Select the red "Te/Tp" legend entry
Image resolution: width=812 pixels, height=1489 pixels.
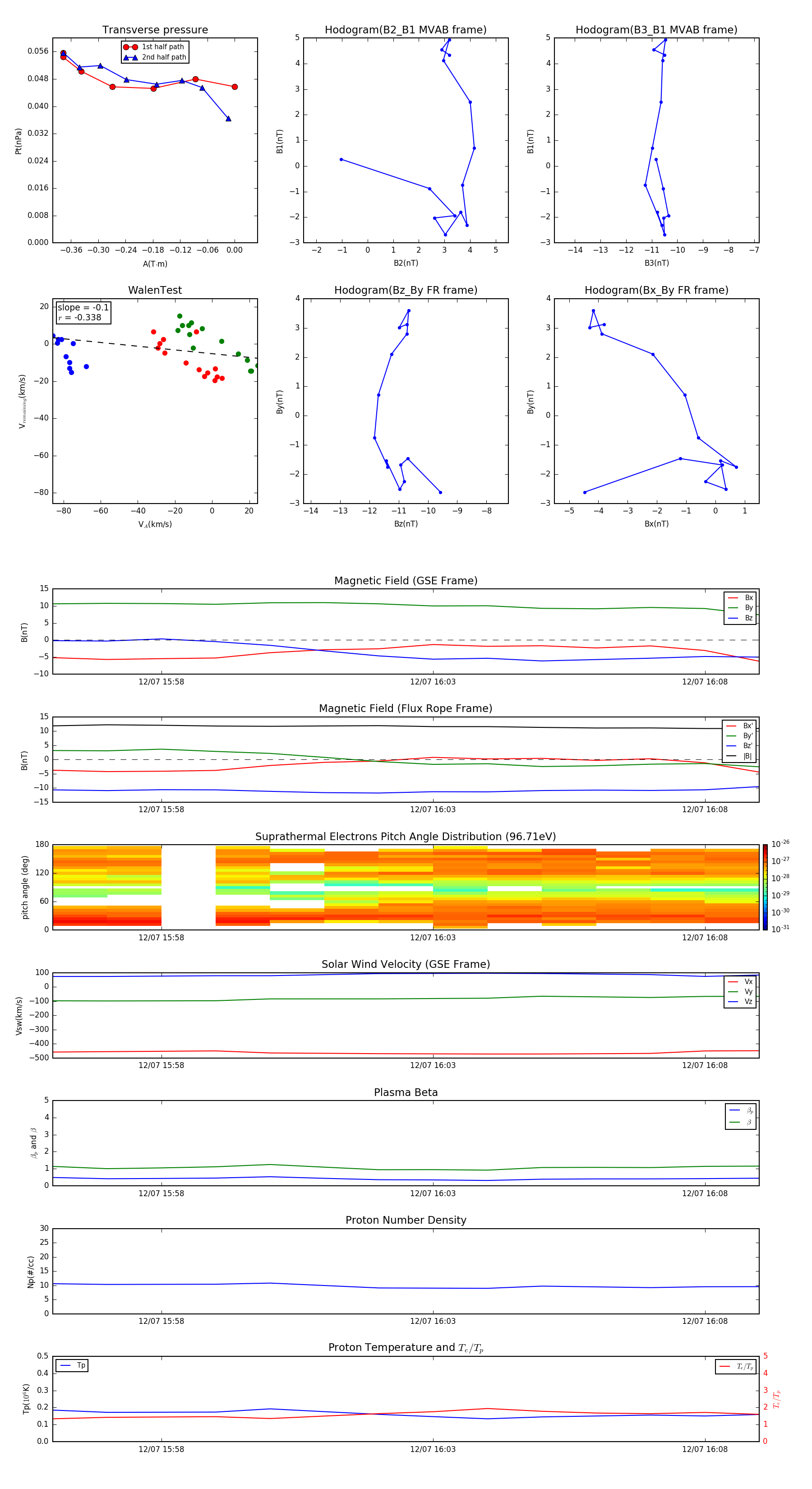click(737, 1366)
